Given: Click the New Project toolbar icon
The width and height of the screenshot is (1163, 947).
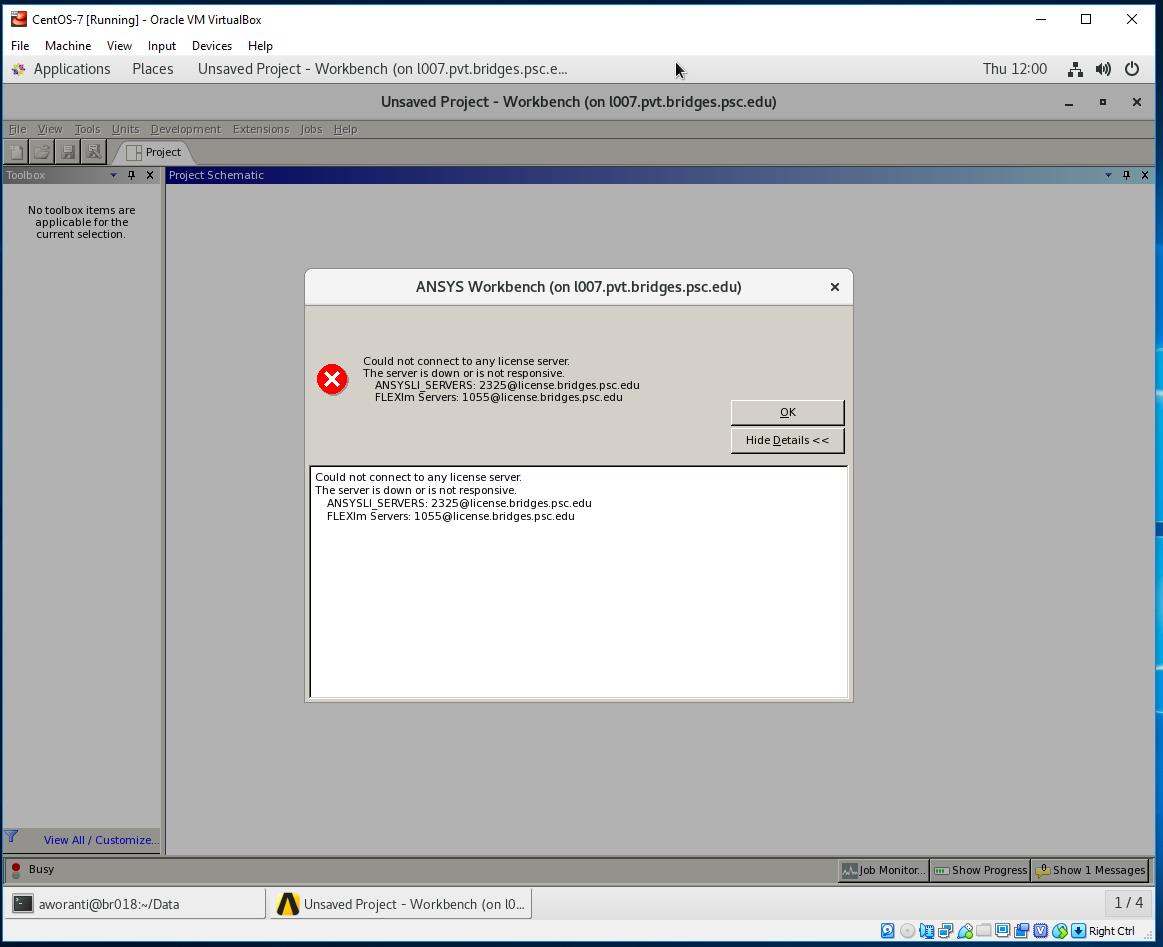Looking at the screenshot, I should click(16, 152).
